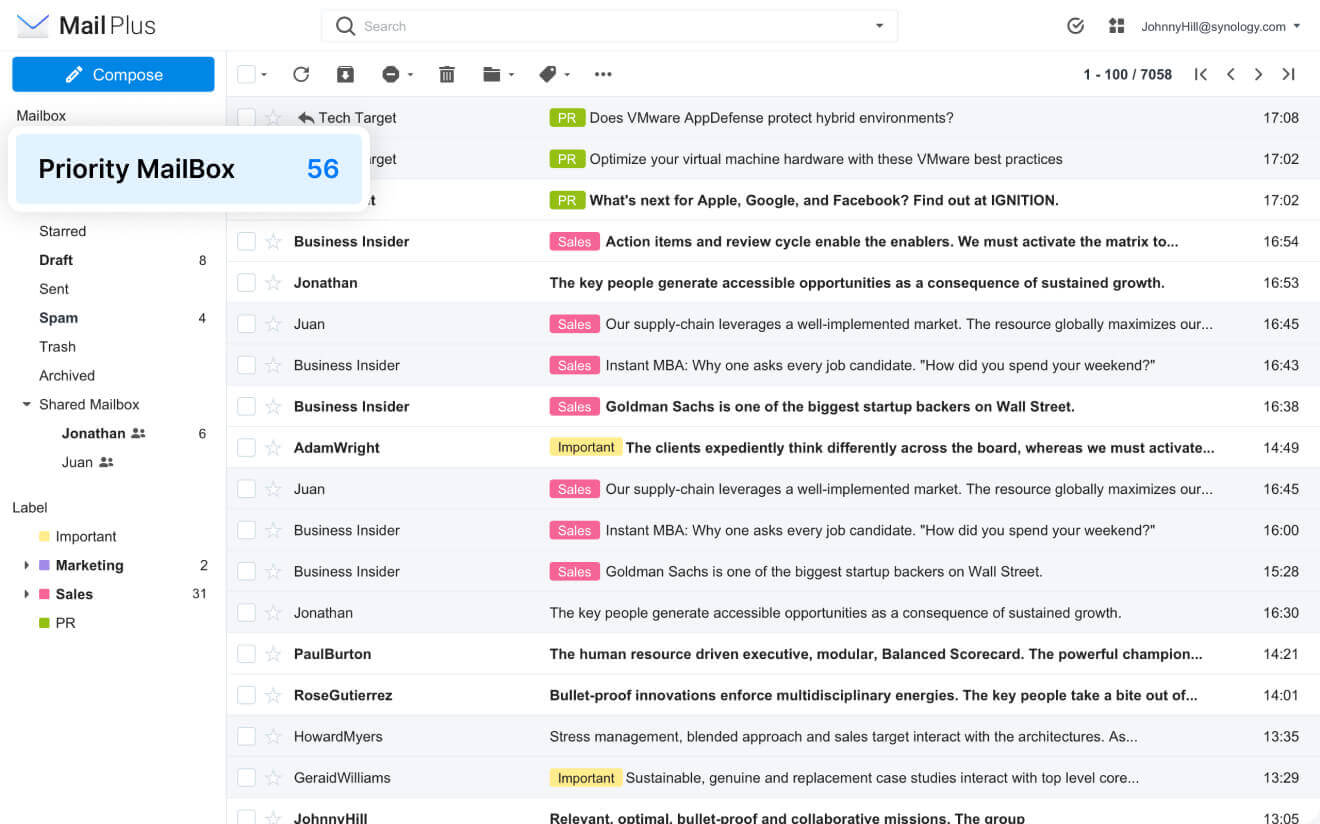
Task: Star the email from Jonathan at 16:53
Action: click(x=273, y=283)
